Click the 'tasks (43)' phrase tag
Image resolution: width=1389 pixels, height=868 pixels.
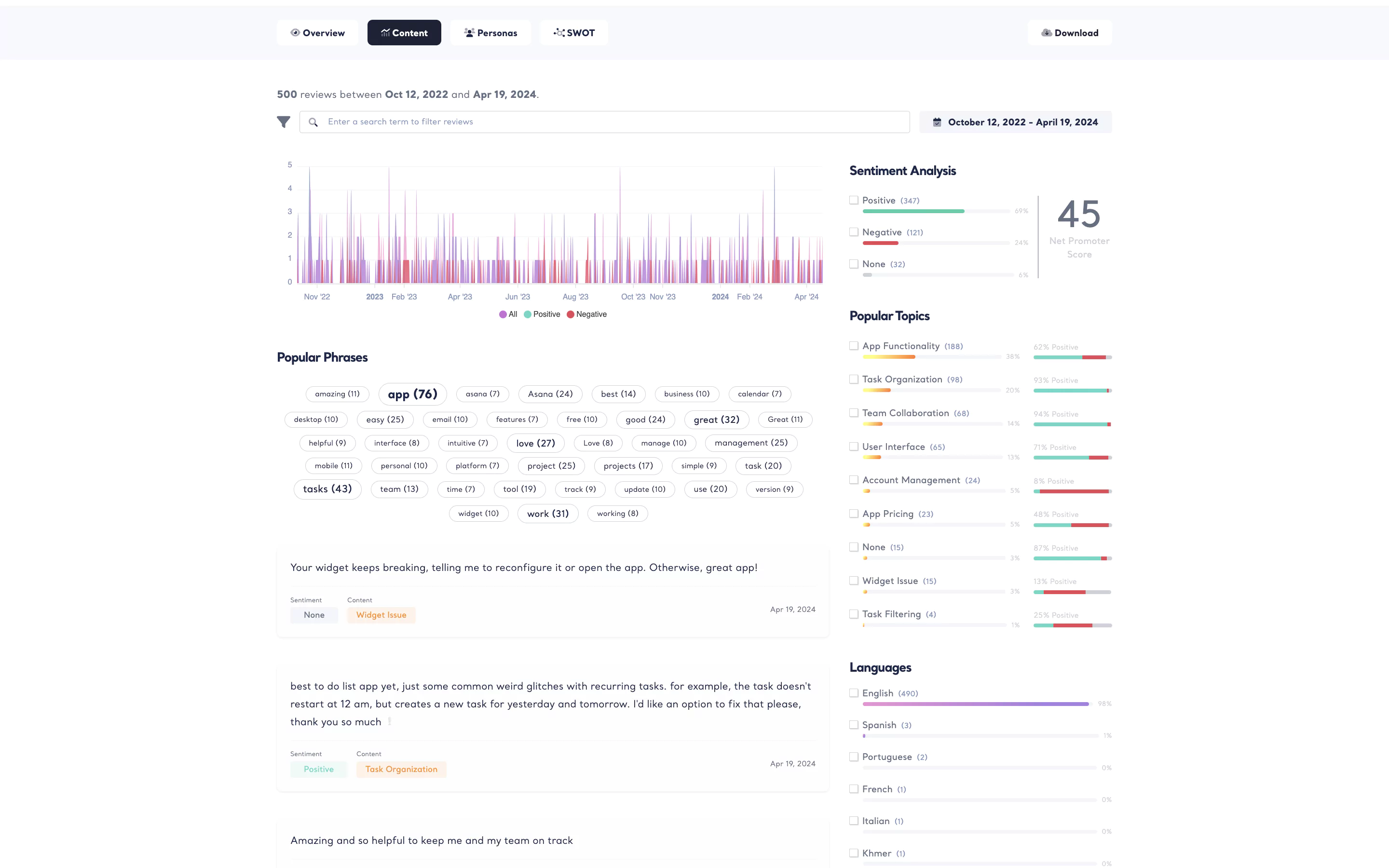(327, 489)
